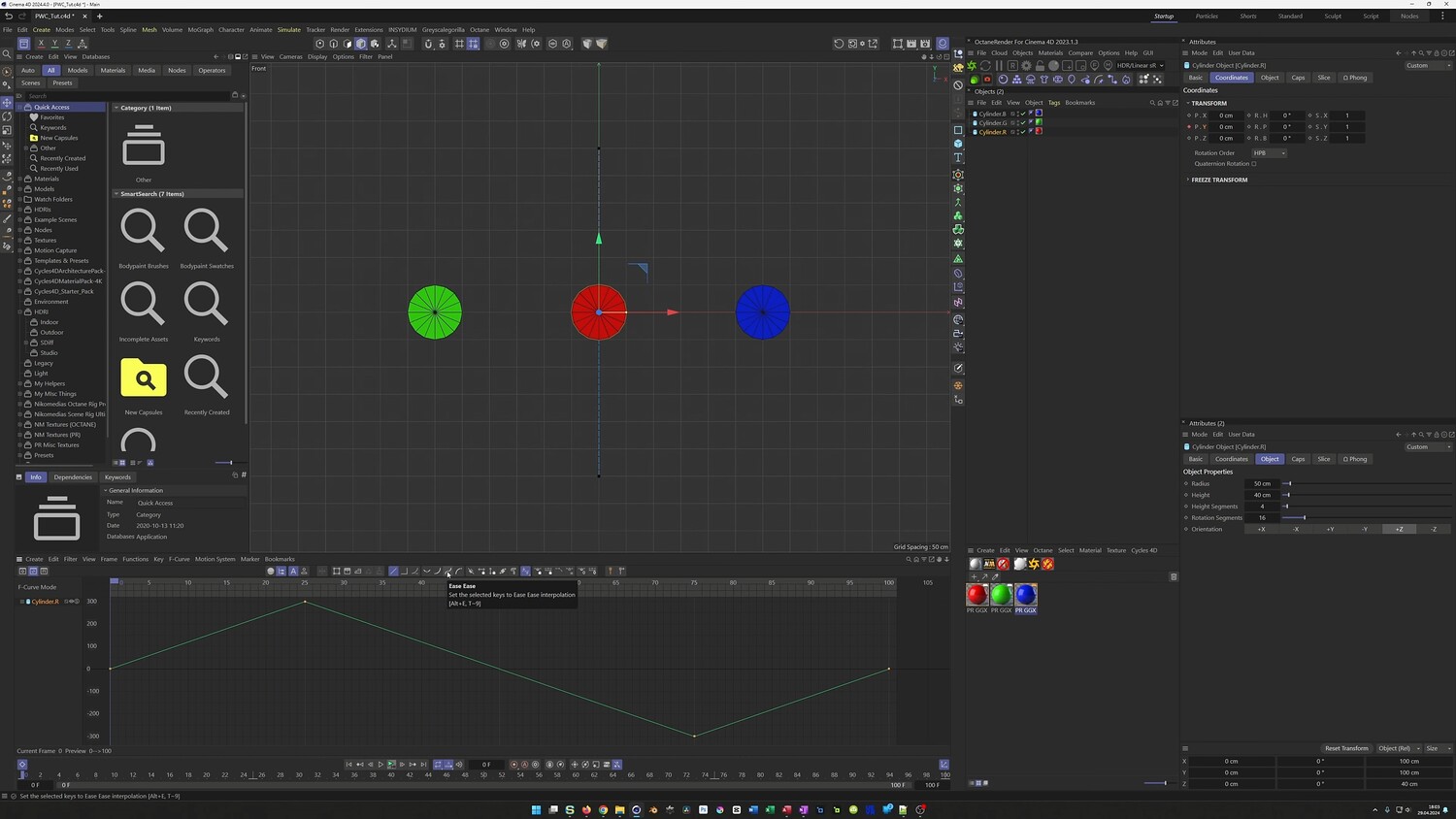This screenshot has width=1456, height=819.
Task: Switch to the Dependencies tab
Action: pos(73,477)
